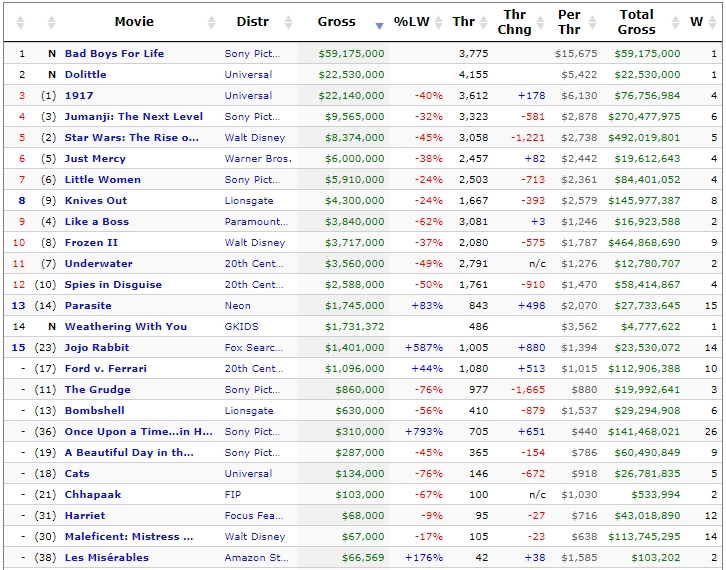
Task: Open Little Women movie link
Action: coord(103,180)
